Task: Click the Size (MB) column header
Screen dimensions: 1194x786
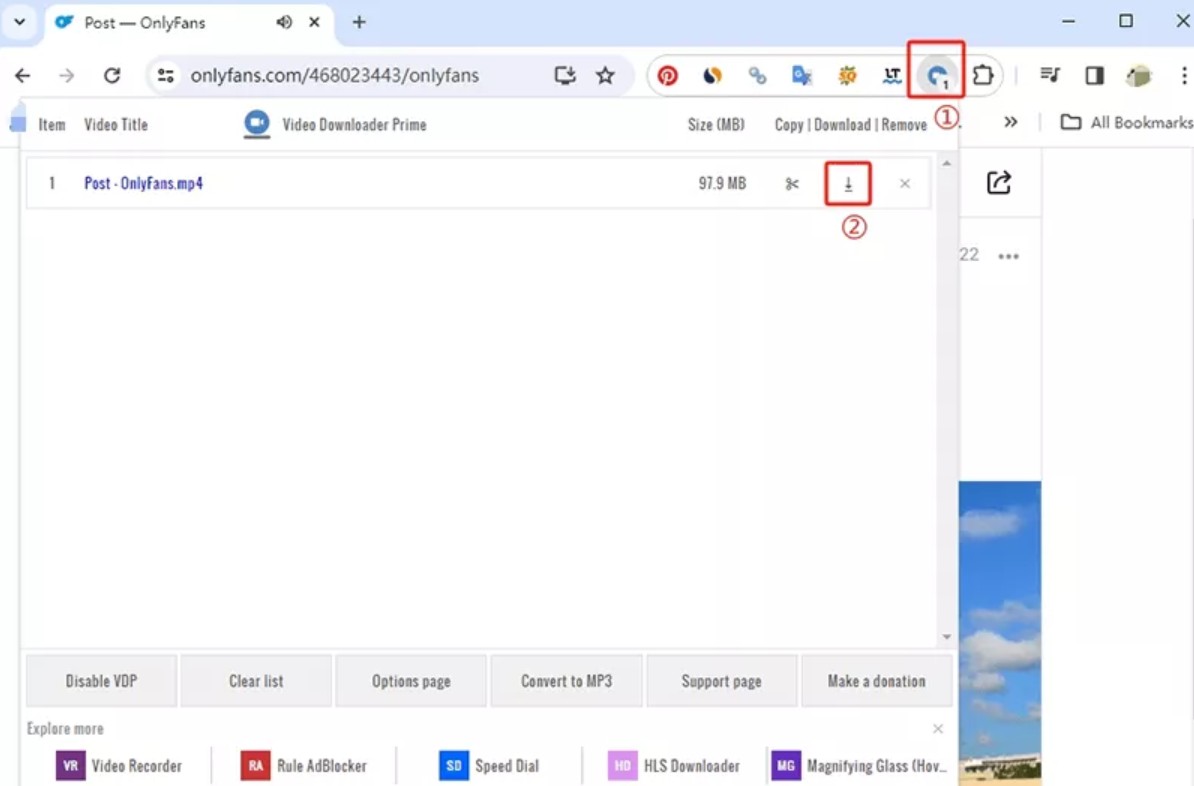Action: coord(716,125)
